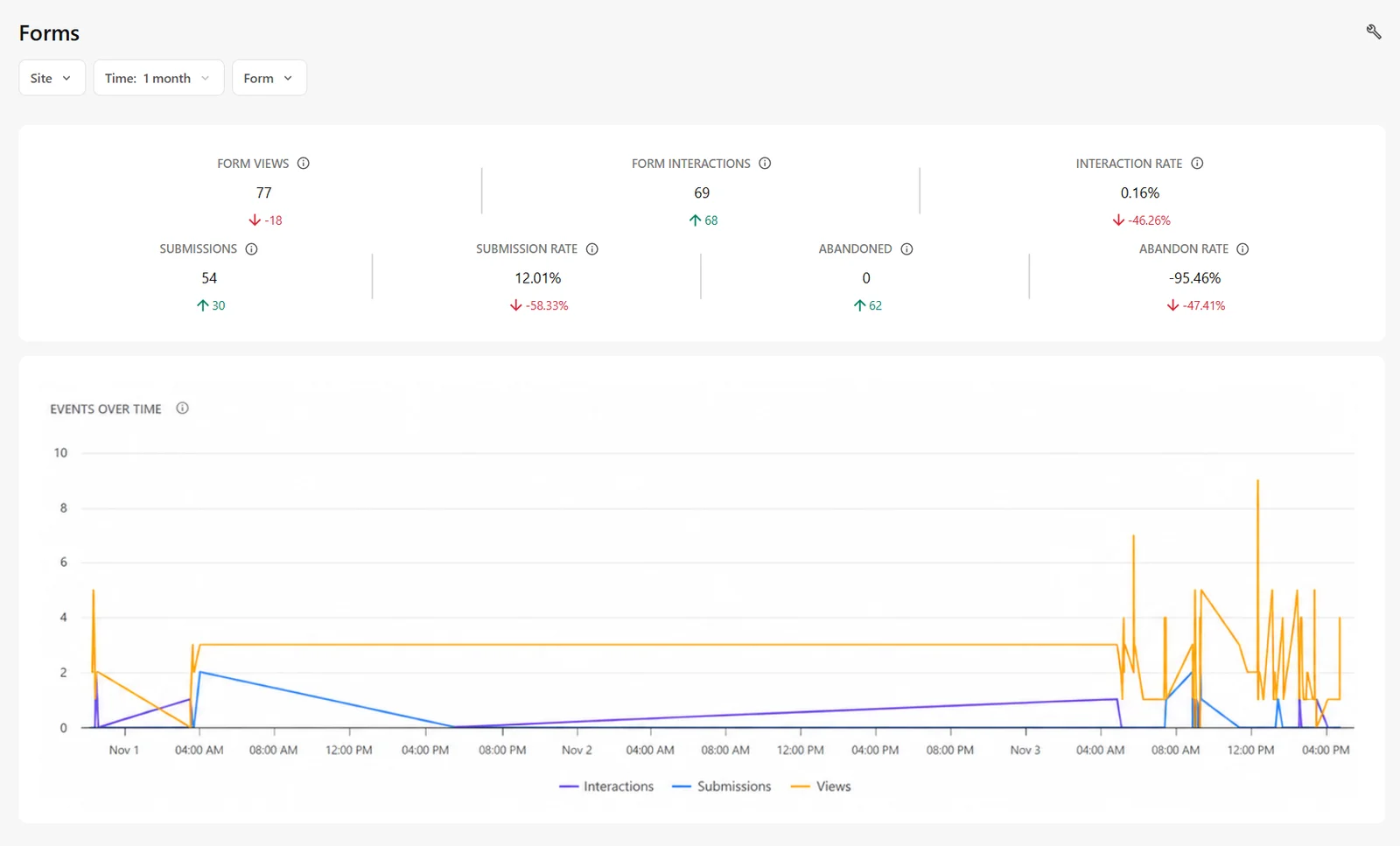Click the ABANDONED metric label
The width and height of the screenshot is (1400, 846).
point(856,249)
